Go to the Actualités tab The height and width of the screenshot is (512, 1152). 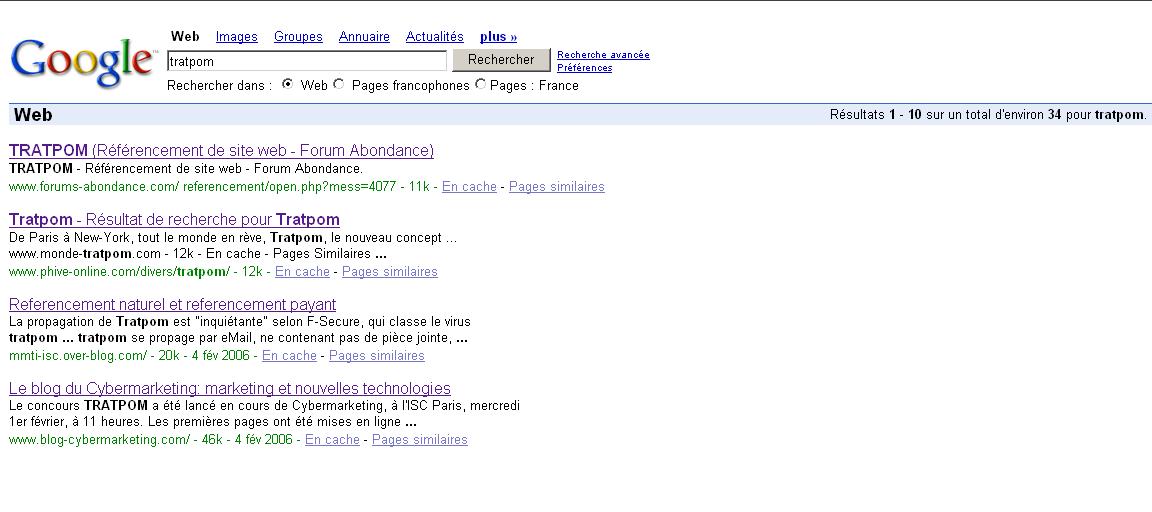click(435, 37)
